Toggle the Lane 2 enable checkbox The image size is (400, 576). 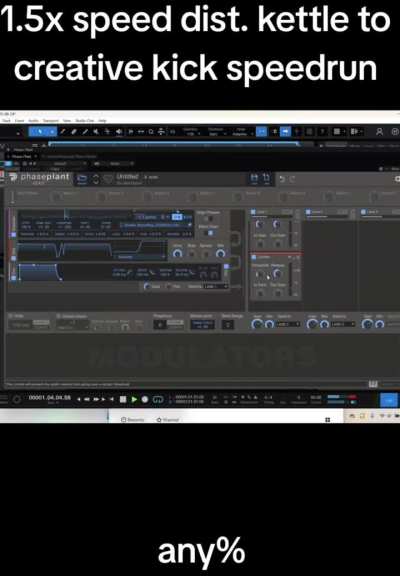pyautogui.click(x=308, y=212)
